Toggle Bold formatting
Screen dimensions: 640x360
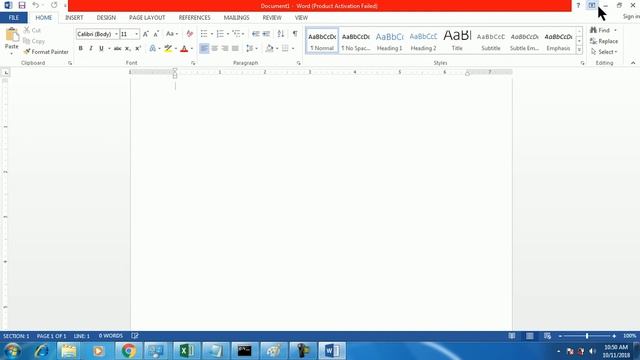click(x=80, y=49)
